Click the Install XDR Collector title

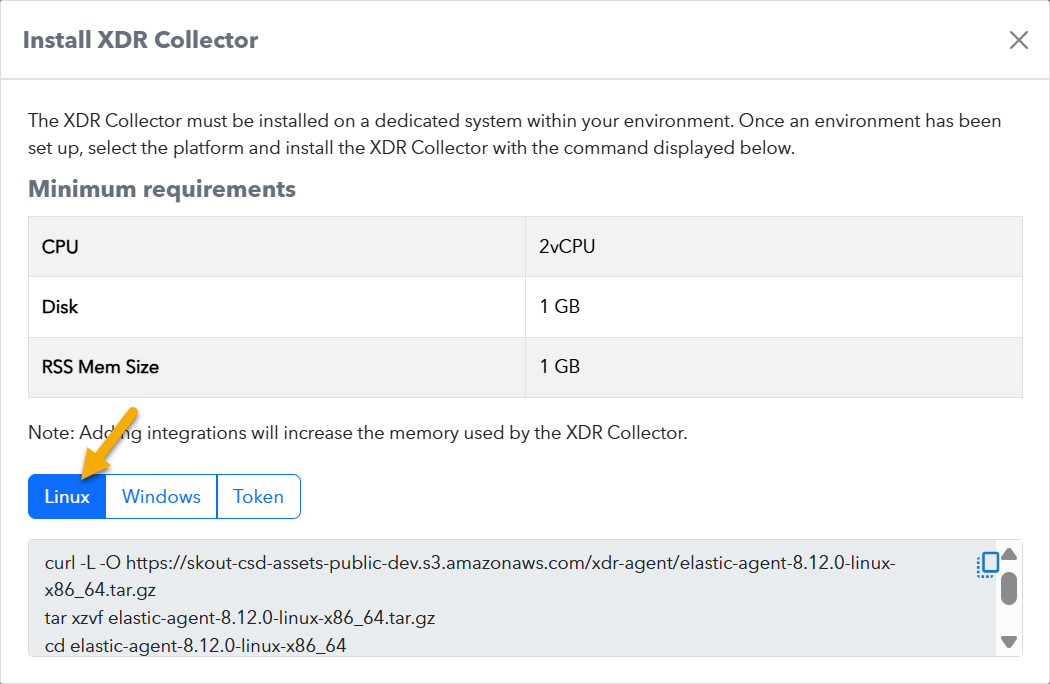140,40
